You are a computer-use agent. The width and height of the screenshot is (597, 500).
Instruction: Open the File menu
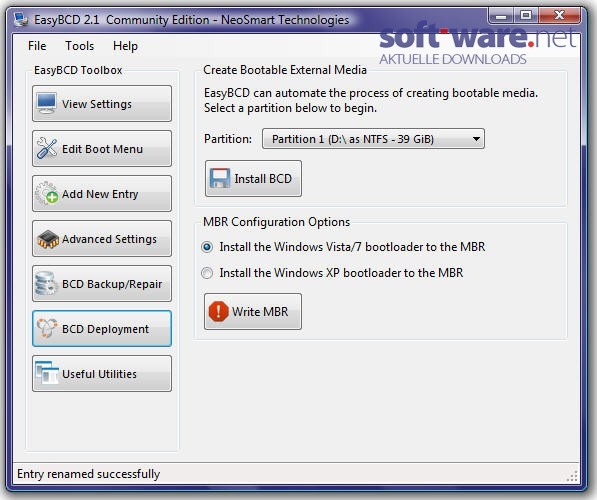point(37,46)
